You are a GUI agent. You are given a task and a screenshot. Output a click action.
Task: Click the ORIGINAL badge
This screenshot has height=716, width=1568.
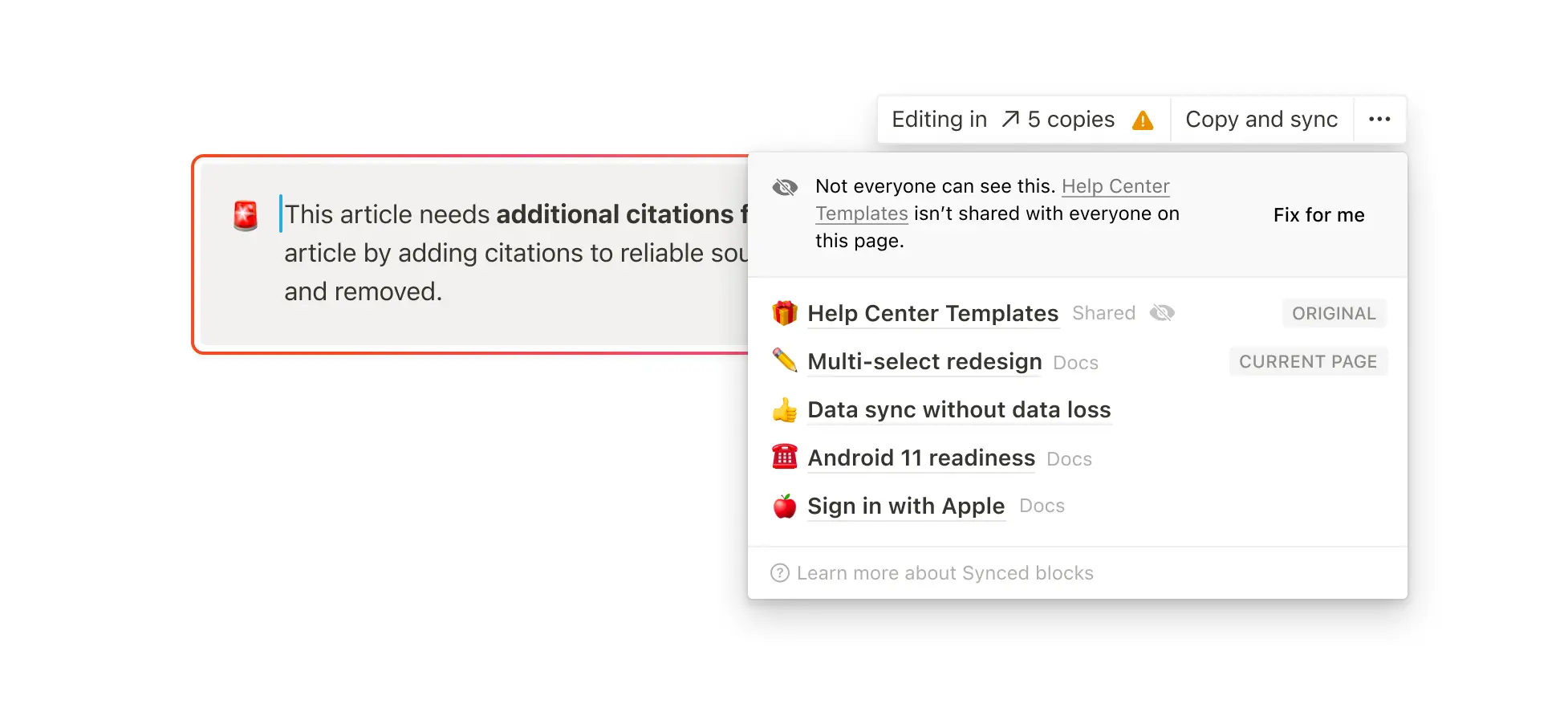coord(1334,313)
